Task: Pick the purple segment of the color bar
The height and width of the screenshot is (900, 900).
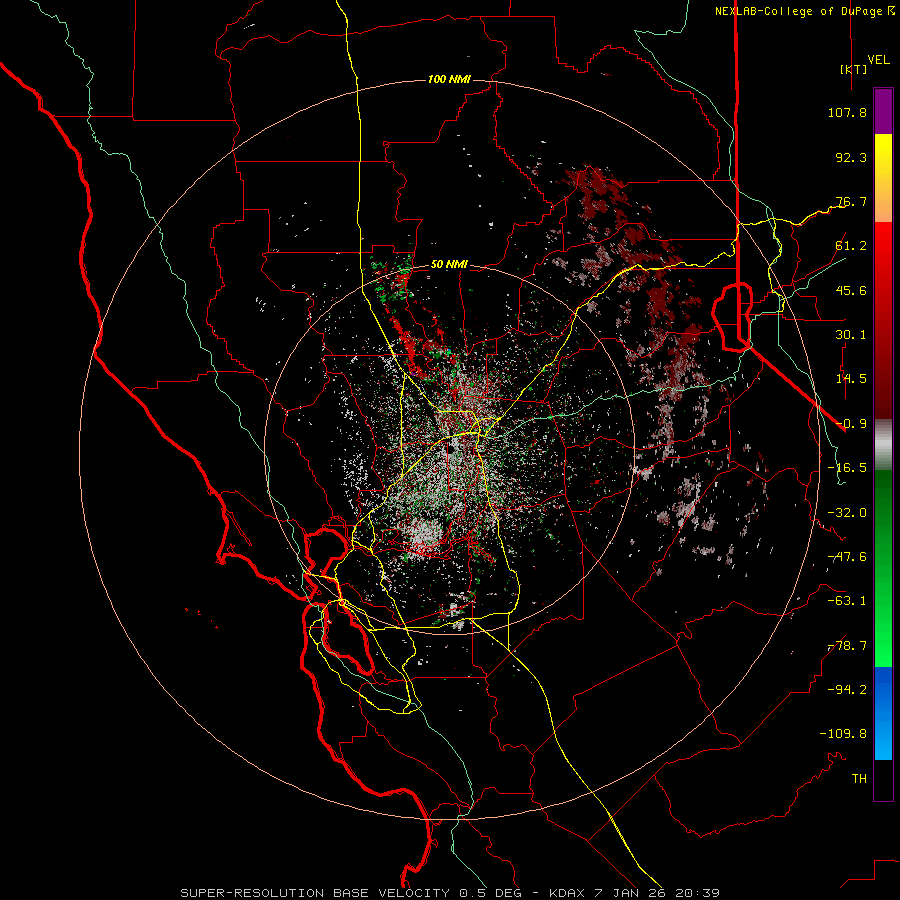Action: coord(883,111)
